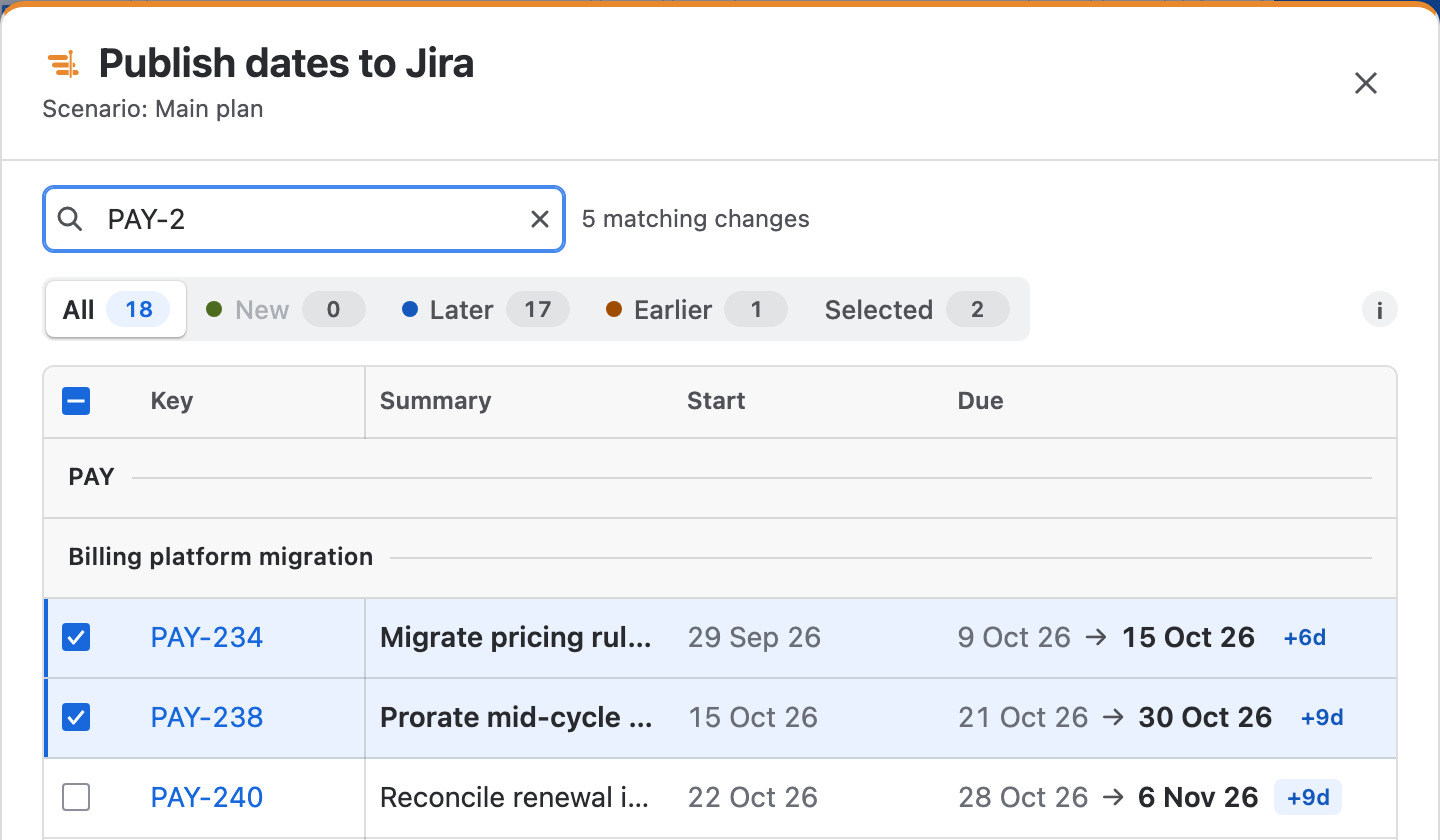Image resolution: width=1440 pixels, height=840 pixels.
Task: Click the Prorate mid-cycle summary
Action: coord(516,717)
